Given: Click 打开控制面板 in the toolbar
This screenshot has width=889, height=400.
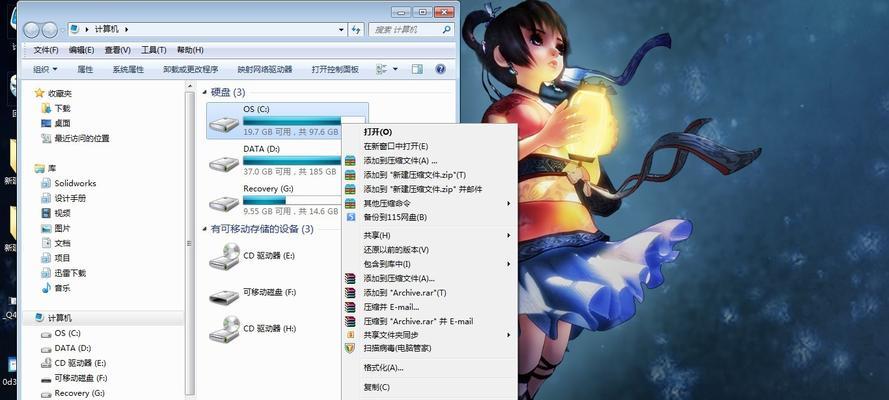Looking at the screenshot, I should pyautogui.click(x=335, y=69).
